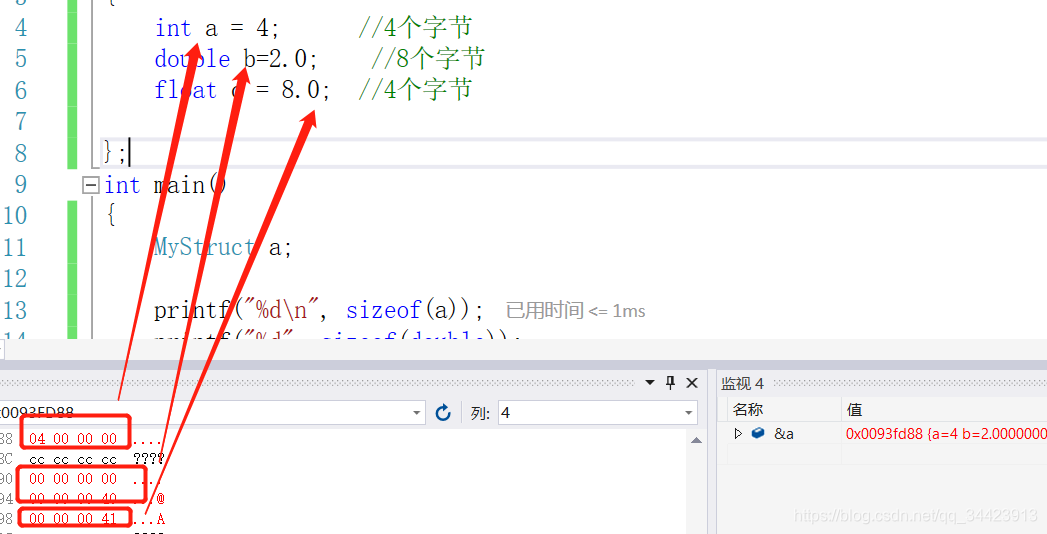
Task: Click memory bytes 'cc cc cc cc'
Action: [73, 459]
